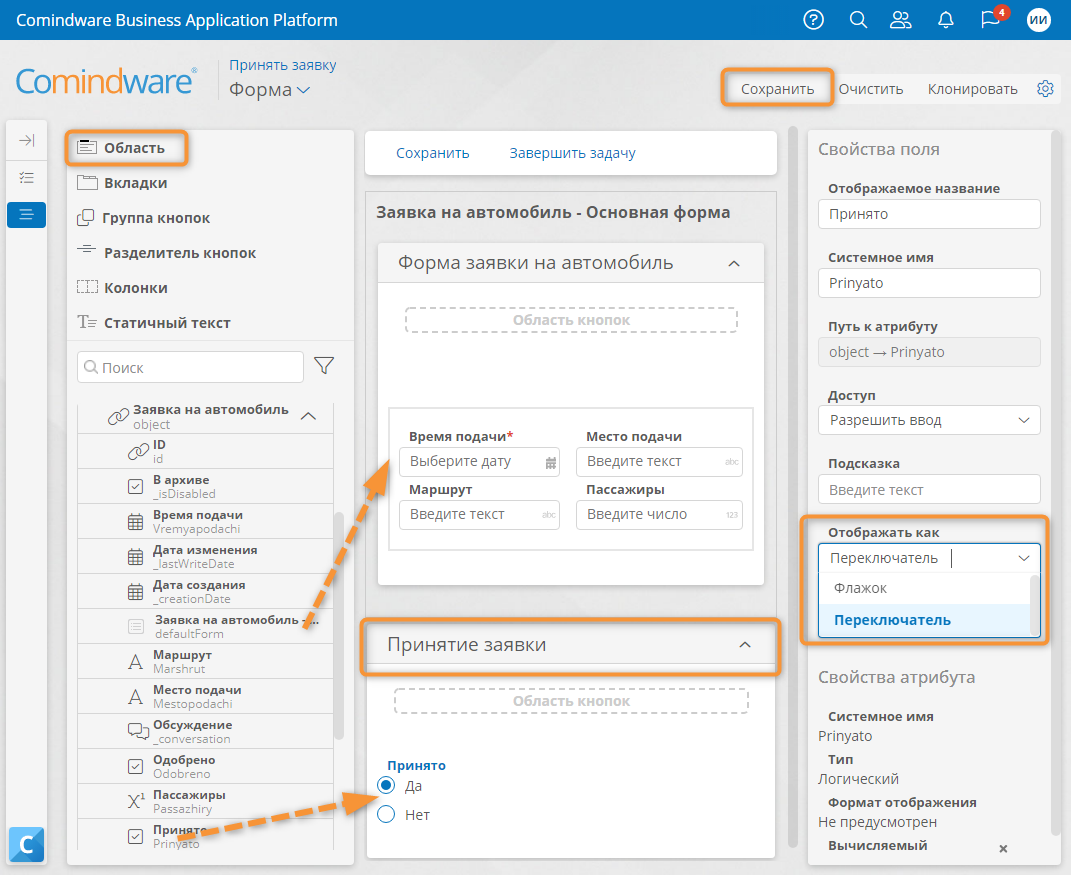
Task: Choose Переключатель from the display list
Action: [x=924, y=620]
